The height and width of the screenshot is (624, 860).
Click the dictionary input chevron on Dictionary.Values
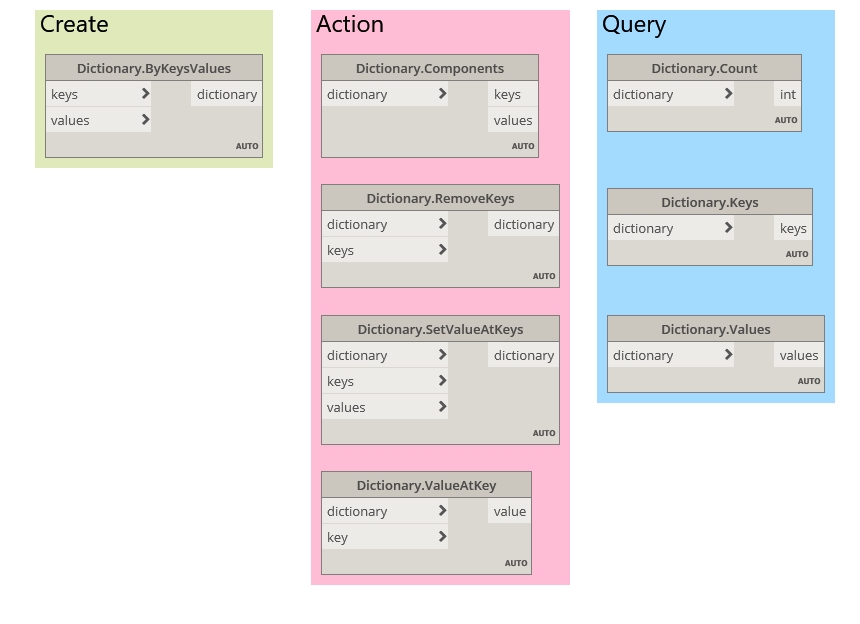(728, 355)
